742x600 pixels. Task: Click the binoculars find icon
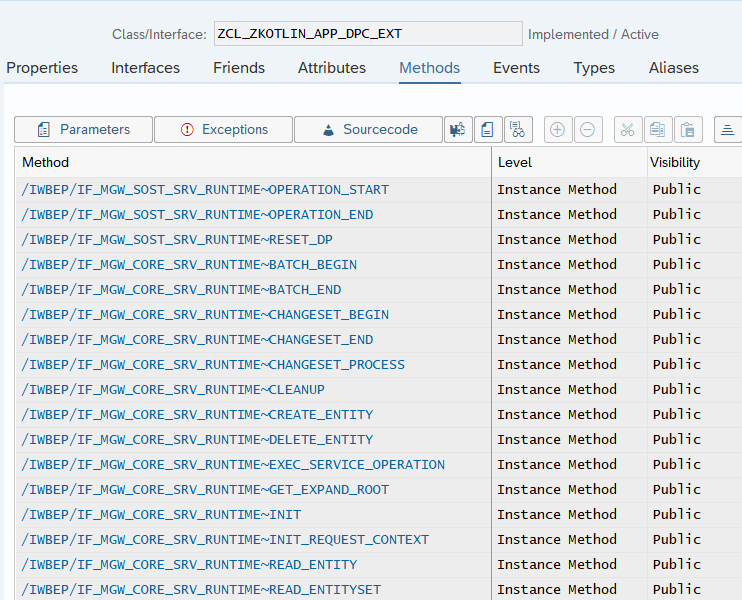coord(518,130)
